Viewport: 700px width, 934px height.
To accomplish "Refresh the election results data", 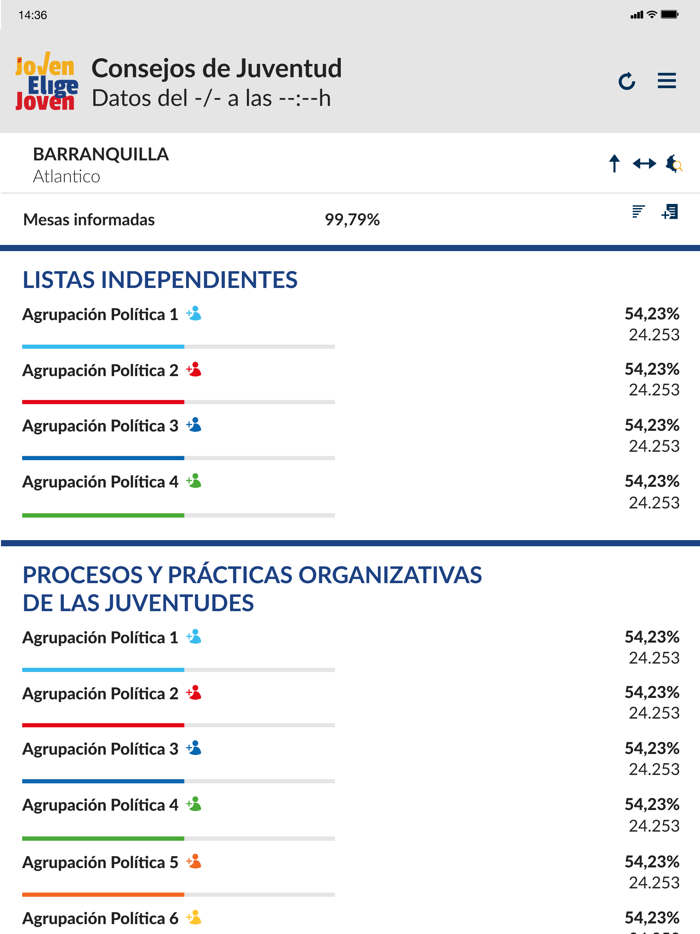I will [x=627, y=81].
